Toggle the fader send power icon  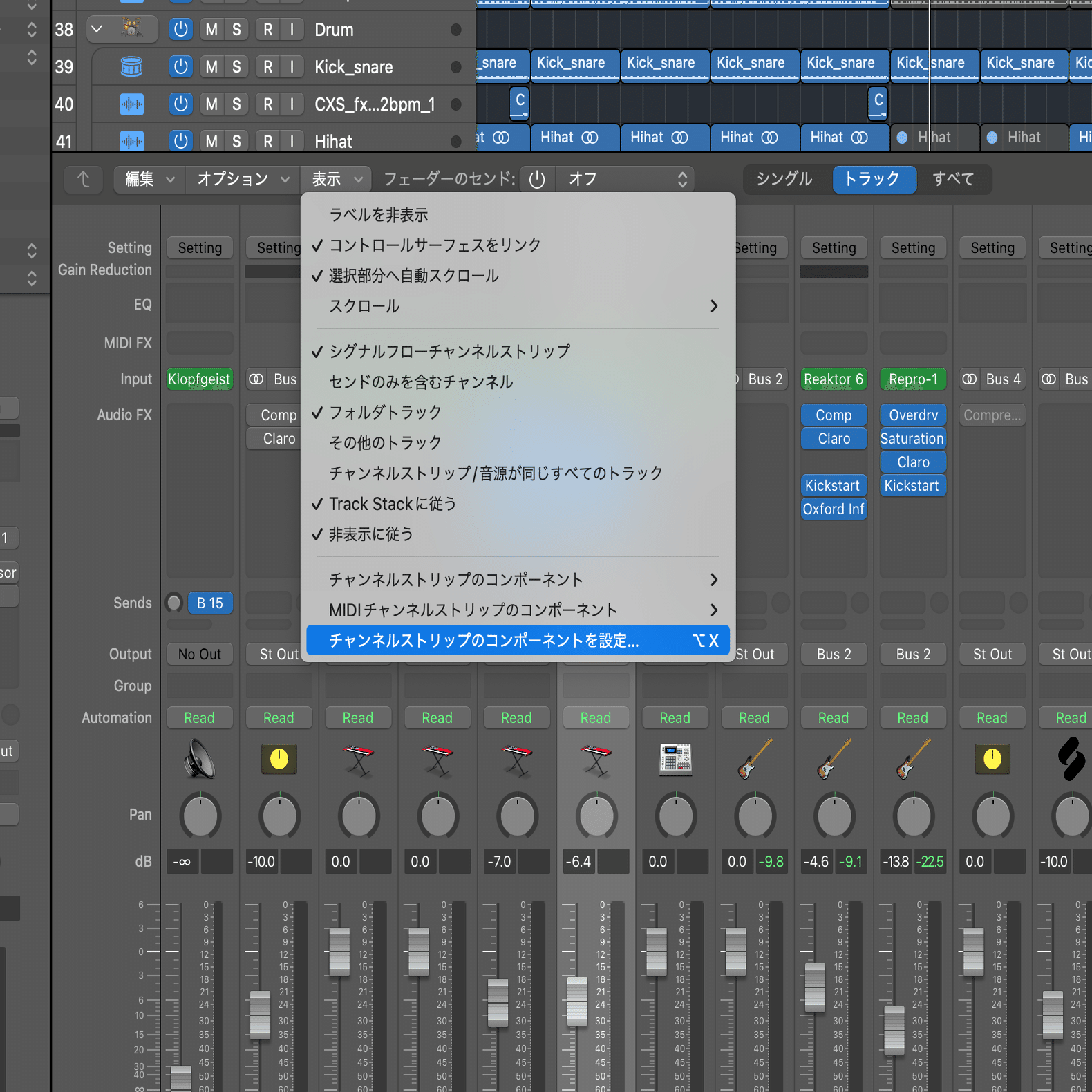537,179
